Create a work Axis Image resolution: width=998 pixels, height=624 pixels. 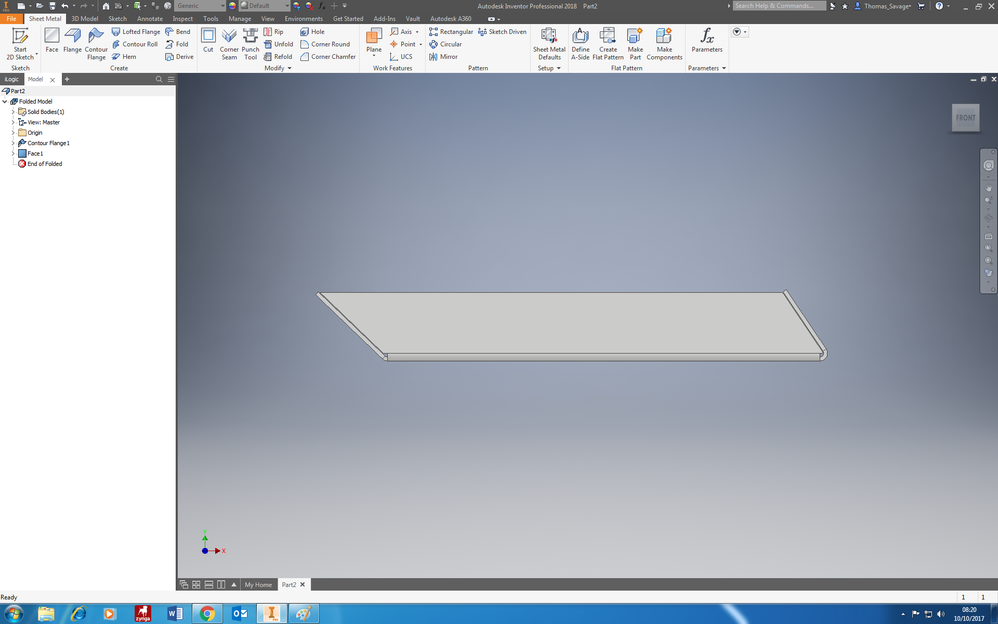(x=401, y=31)
